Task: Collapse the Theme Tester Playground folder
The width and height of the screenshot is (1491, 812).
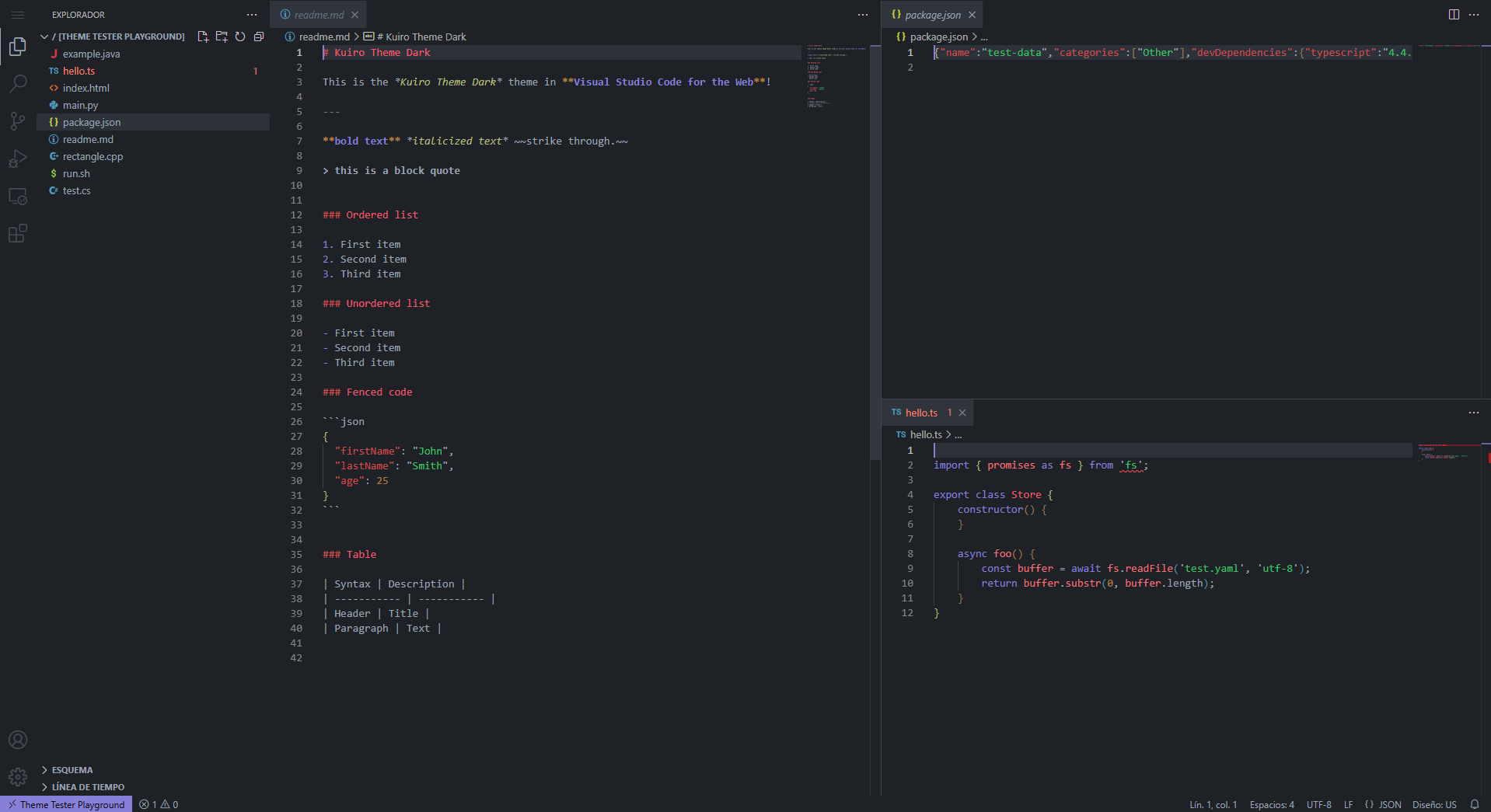Action: tap(44, 37)
